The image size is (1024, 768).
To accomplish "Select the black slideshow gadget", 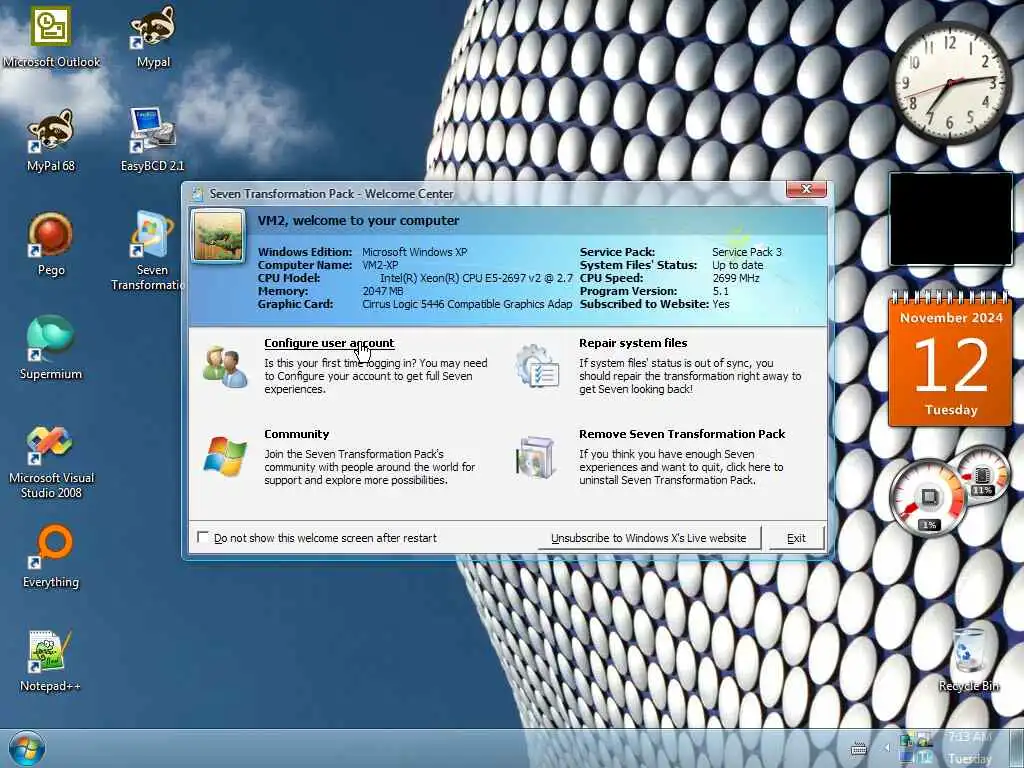I will pyautogui.click(x=951, y=219).
